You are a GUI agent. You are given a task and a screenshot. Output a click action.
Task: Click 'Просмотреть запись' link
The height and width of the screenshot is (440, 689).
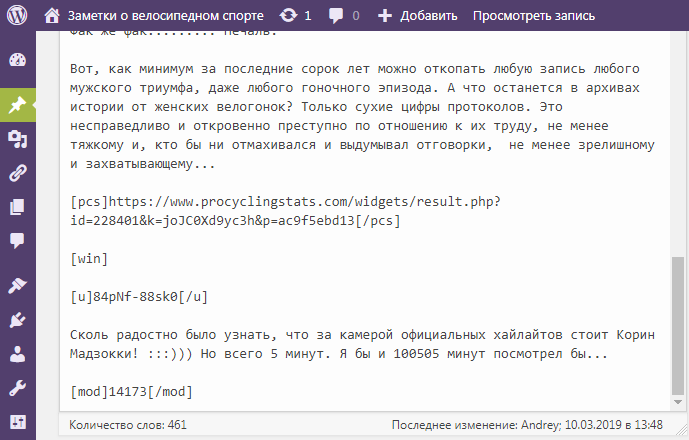pos(534,16)
